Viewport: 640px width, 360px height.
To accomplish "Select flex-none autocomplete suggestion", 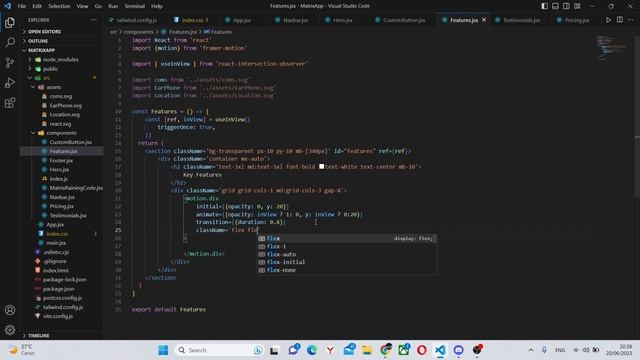I will (347, 270).
